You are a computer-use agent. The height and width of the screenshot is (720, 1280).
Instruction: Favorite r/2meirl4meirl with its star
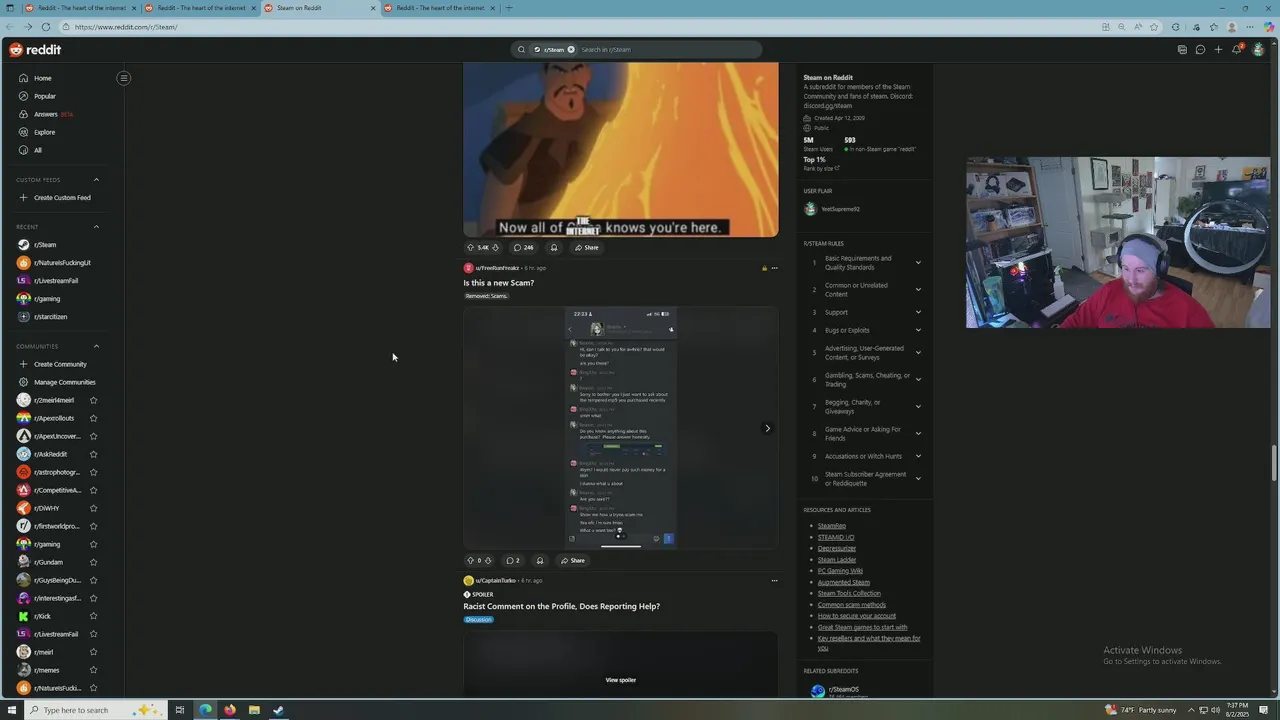[93, 400]
